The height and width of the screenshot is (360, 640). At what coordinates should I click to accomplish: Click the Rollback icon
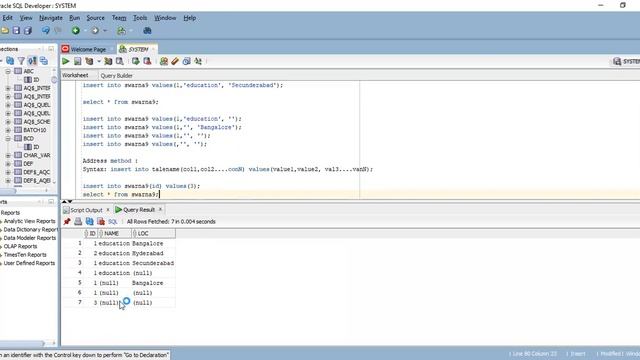(x=147, y=61)
